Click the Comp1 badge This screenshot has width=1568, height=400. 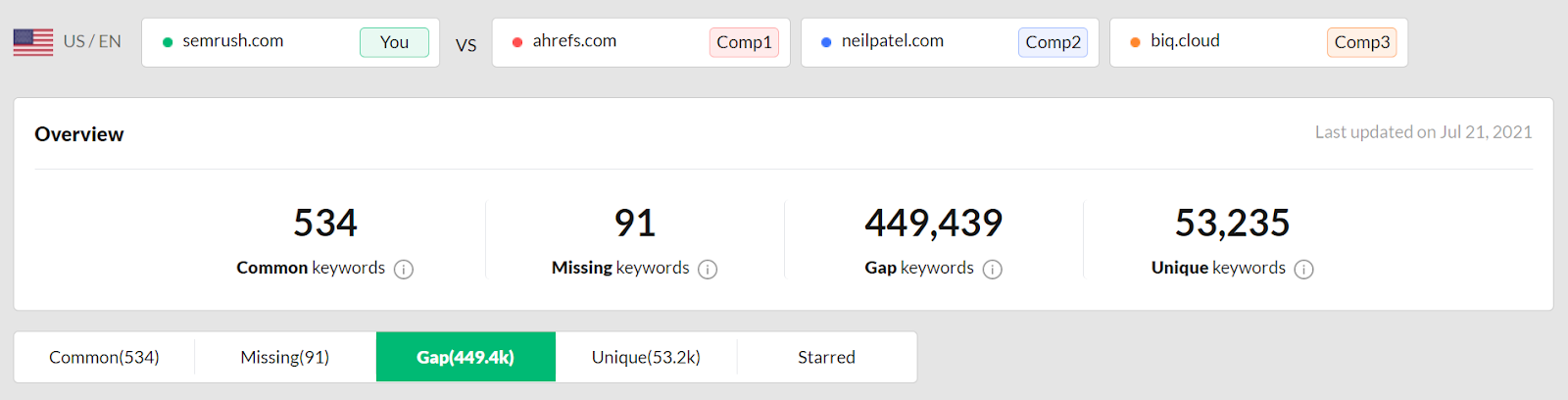pos(744,42)
